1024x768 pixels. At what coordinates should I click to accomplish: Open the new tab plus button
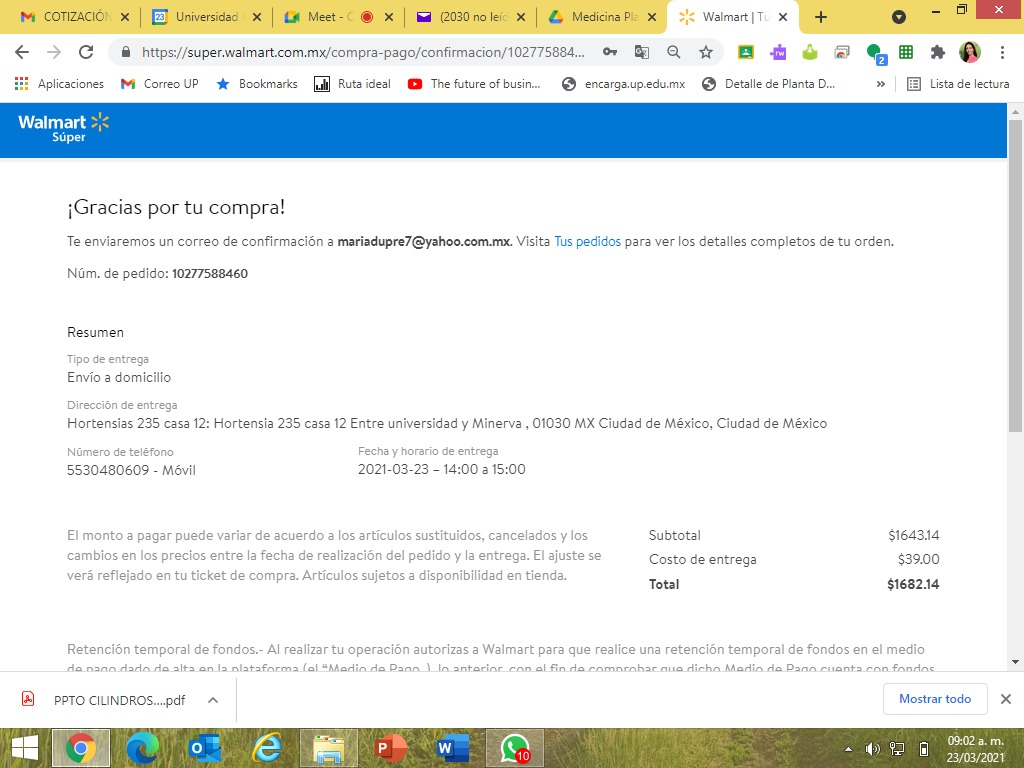coord(821,17)
